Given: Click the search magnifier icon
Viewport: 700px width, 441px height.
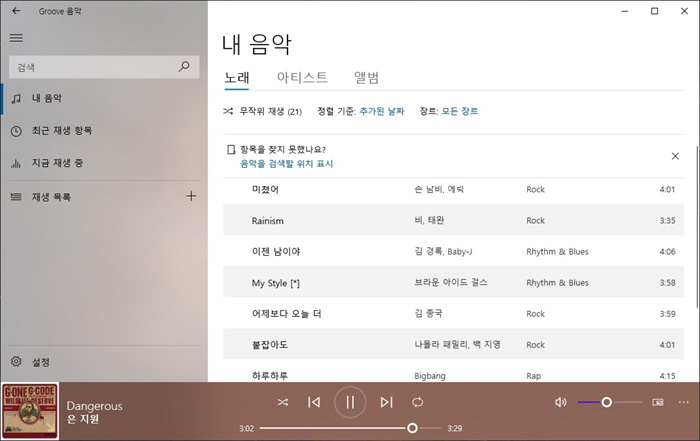Looking at the screenshot, I should (183, 67).
